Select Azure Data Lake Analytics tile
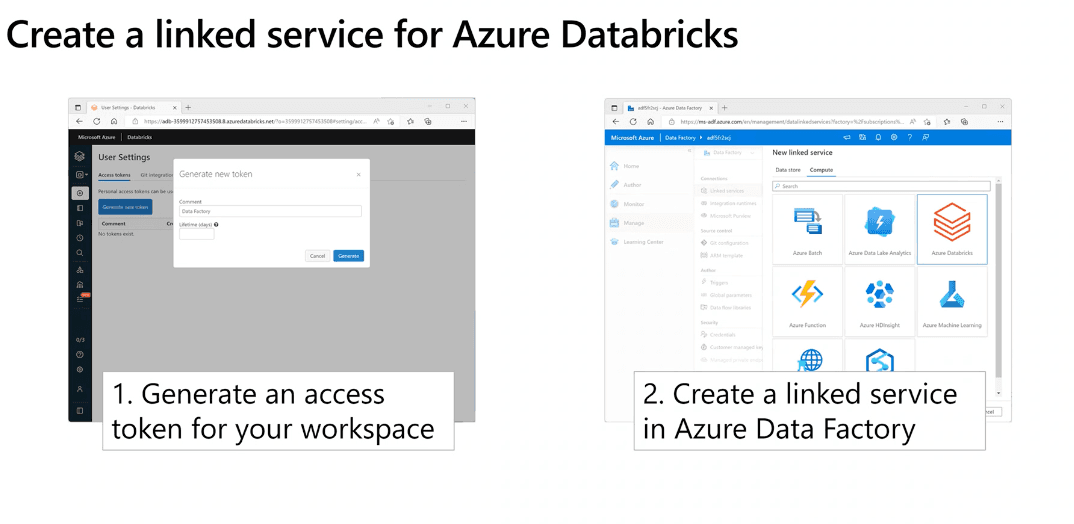This screenshot has width=1074, height=524. coord(879,228)
